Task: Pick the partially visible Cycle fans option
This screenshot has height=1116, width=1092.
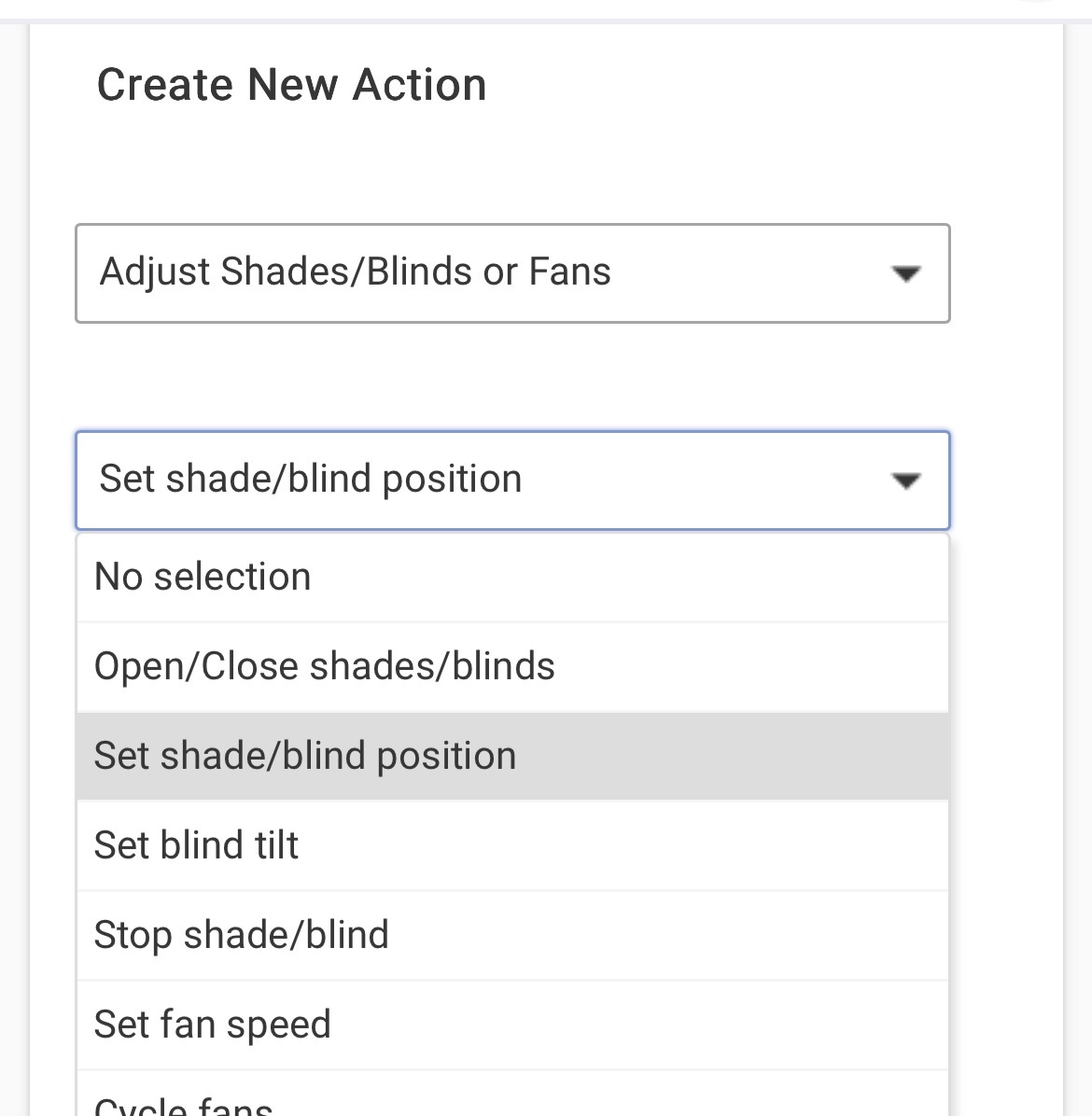Action: [x=184, y=1105]
